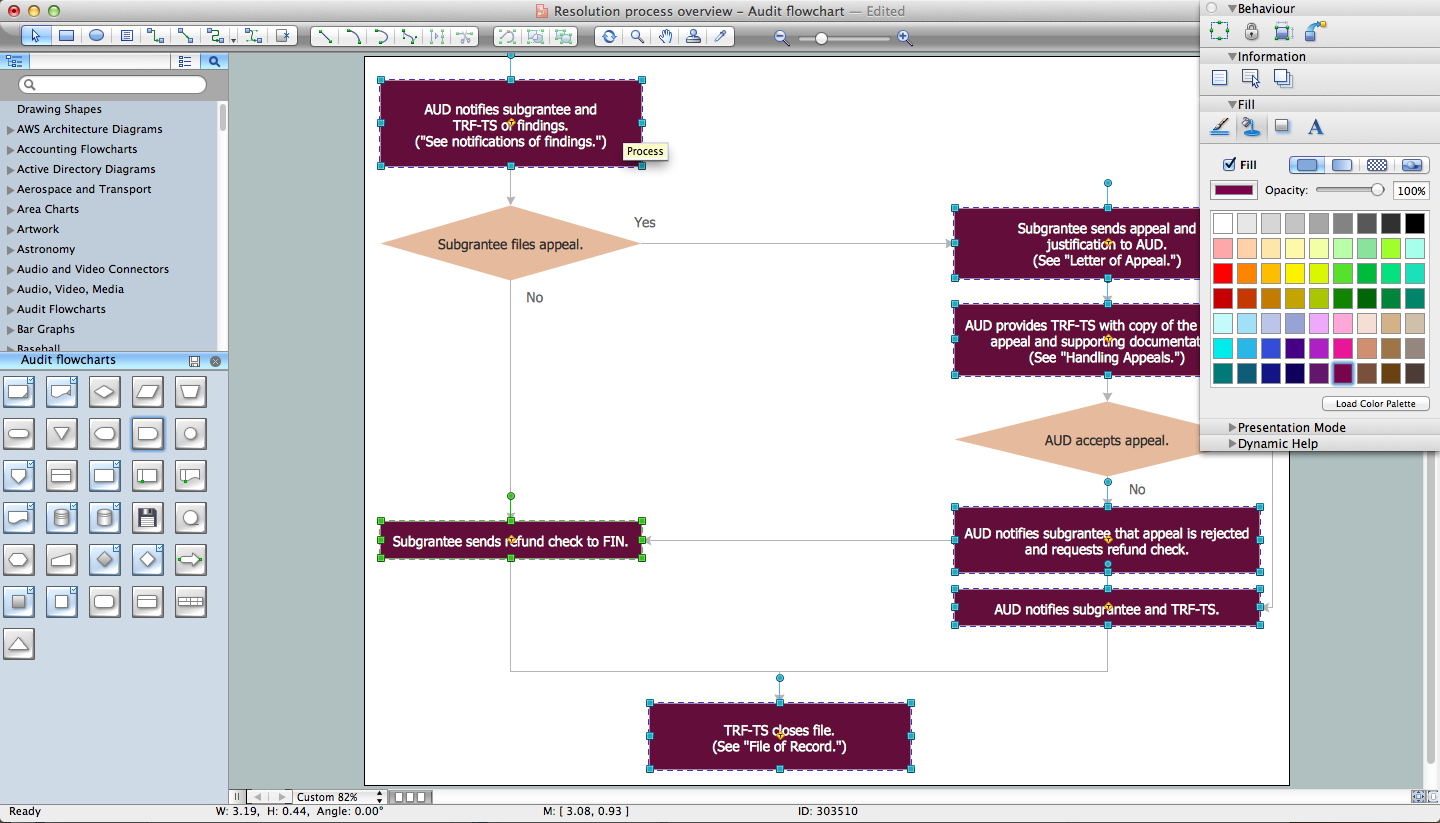
Task: Pick the hand pan tool
Action: [665, 37]
